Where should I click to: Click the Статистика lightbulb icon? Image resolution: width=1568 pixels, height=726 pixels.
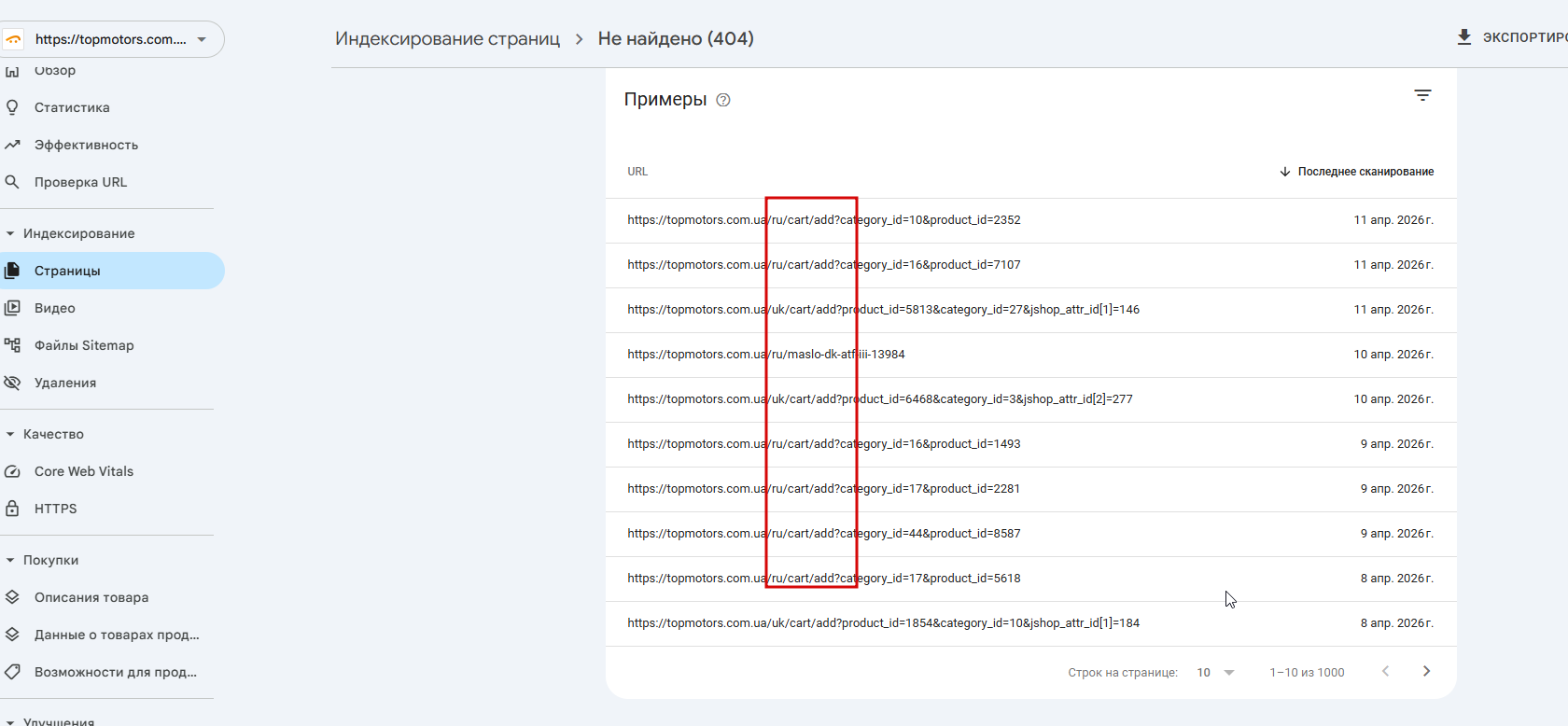point(12,107)
